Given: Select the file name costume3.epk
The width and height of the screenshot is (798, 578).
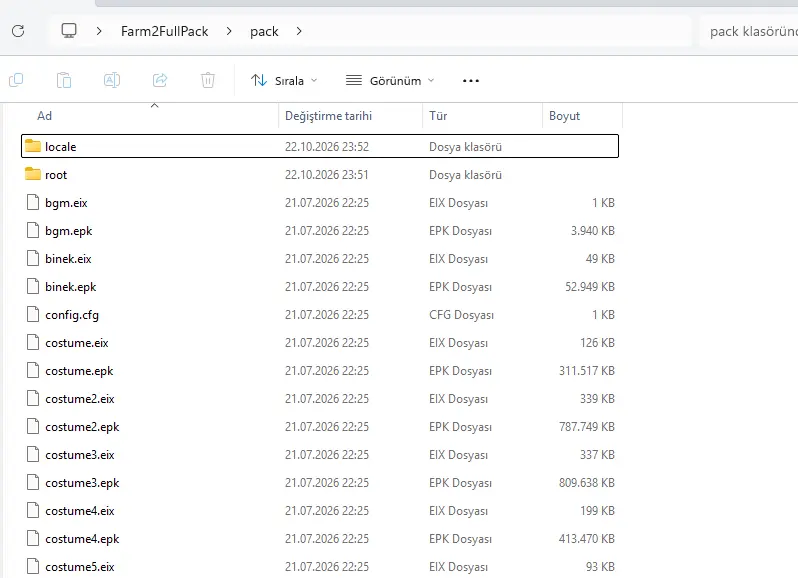Looking at the screenshot, I should tap(82, 483).
